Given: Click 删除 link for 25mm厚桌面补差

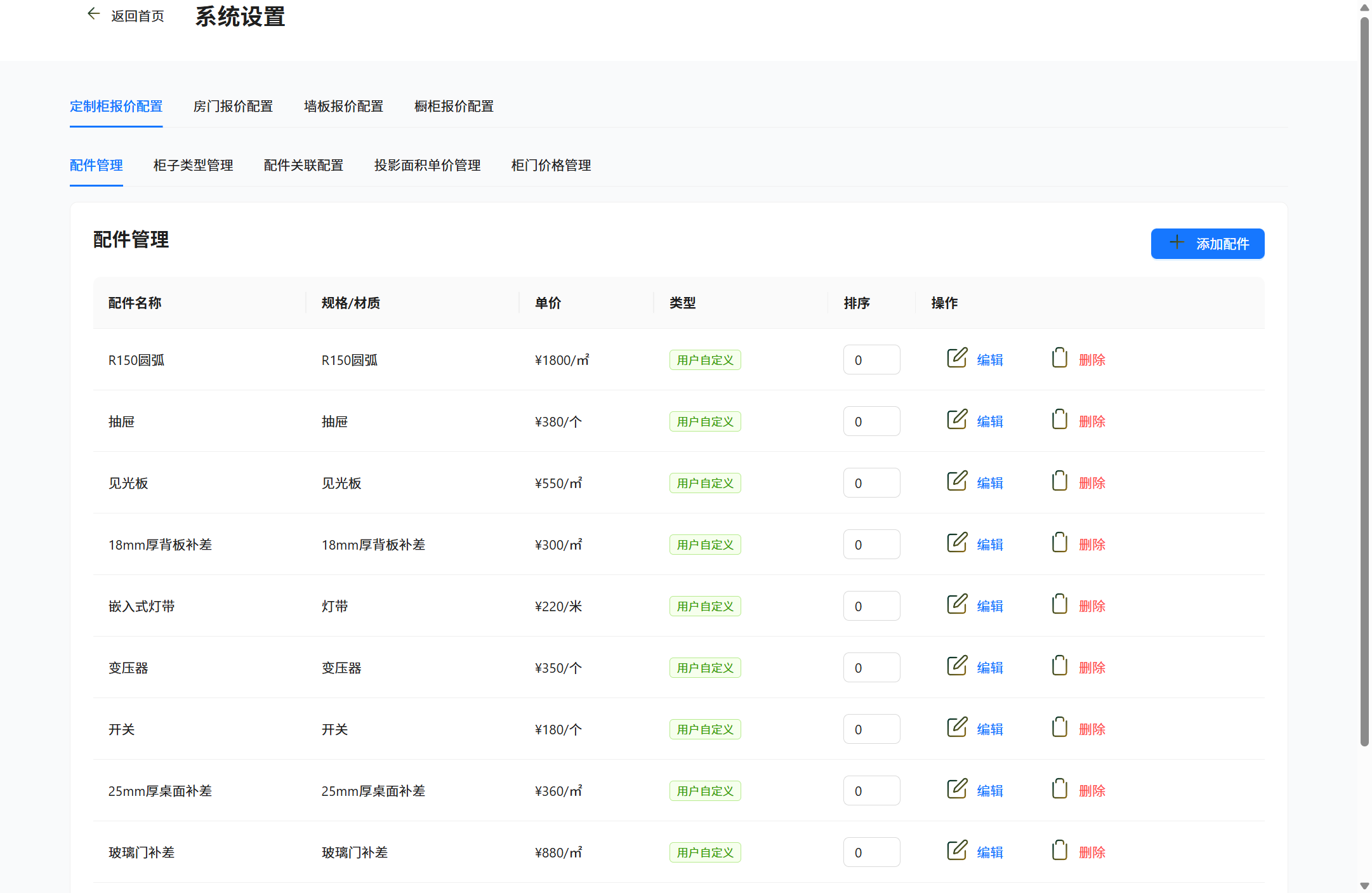Looking at the screenshot, I should click(1092, 791).
